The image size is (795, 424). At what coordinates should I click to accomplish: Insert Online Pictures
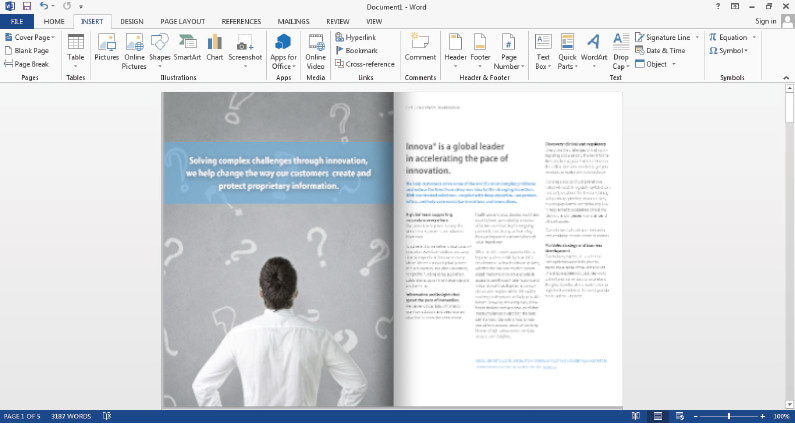[134, 52]
